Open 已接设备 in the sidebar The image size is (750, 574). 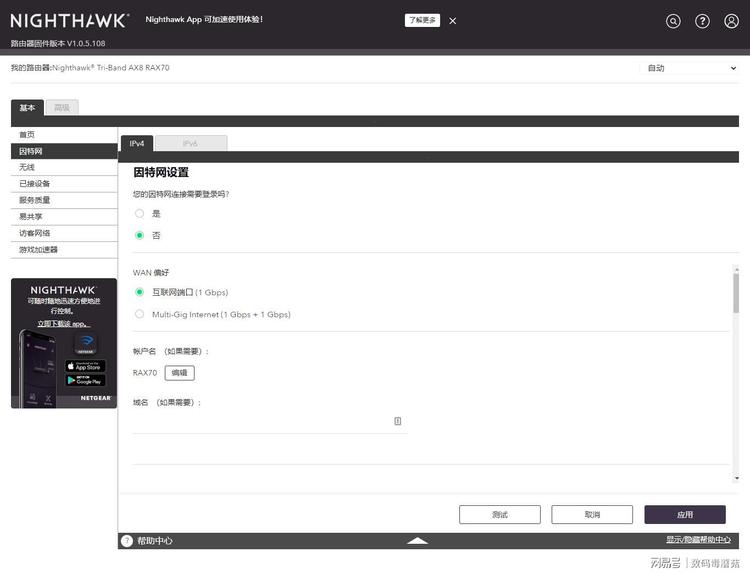pos(64,184)
